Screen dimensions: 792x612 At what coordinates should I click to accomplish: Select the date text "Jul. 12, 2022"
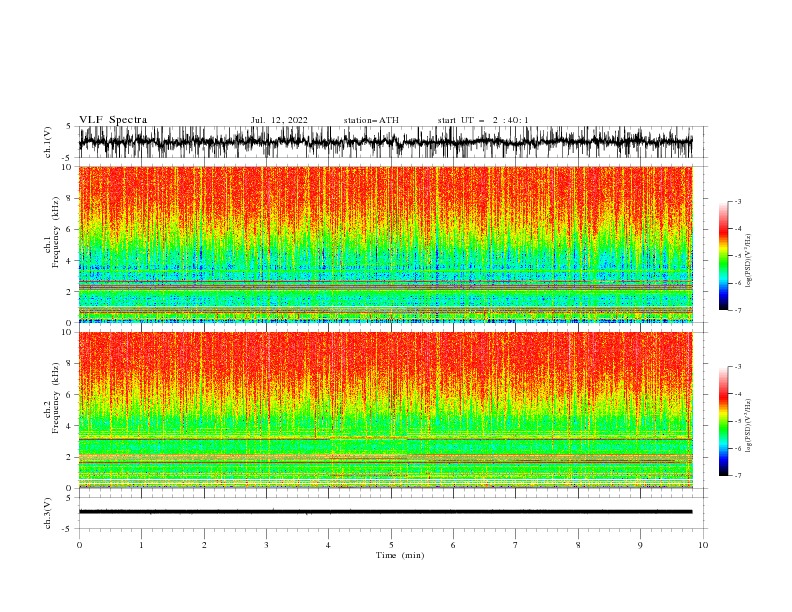click(279, 120)
